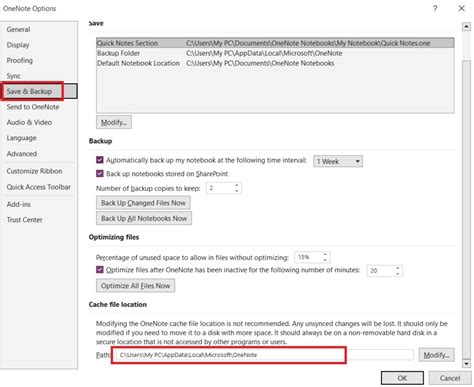This screenshot has height=387, width=474.
Task: Decrease the unused space percentage
Action: [x=325, y=260]
